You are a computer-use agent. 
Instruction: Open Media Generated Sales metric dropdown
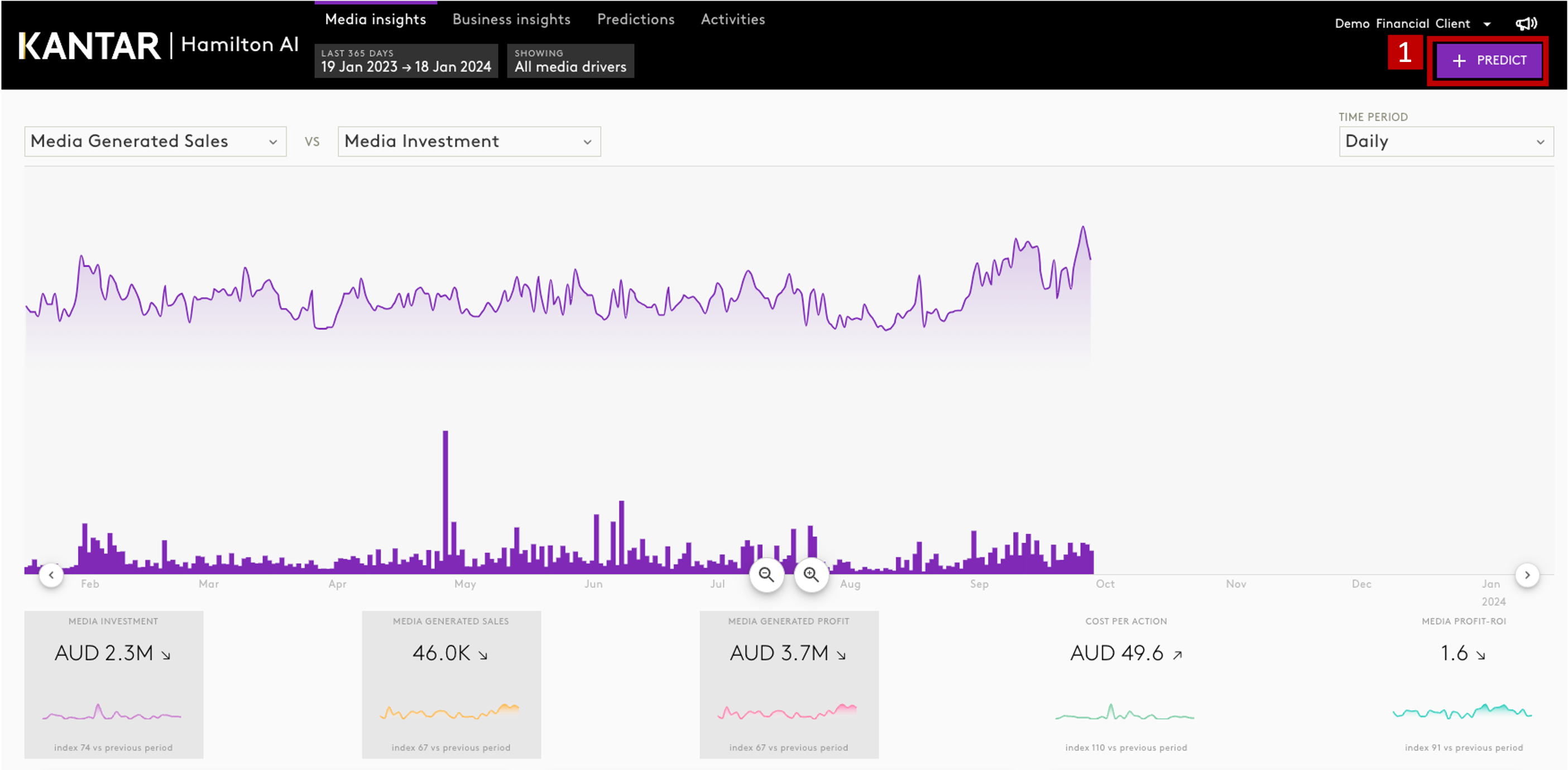(x=155, y=141)
